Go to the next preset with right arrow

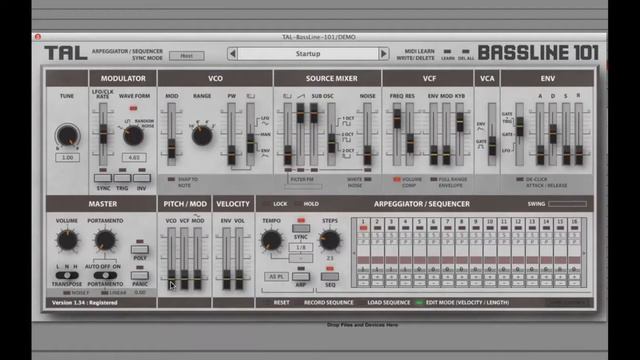point(383,53)
